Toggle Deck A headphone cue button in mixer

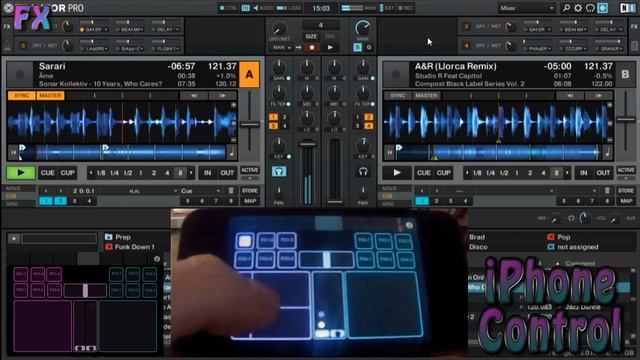[x=279, y=171]
